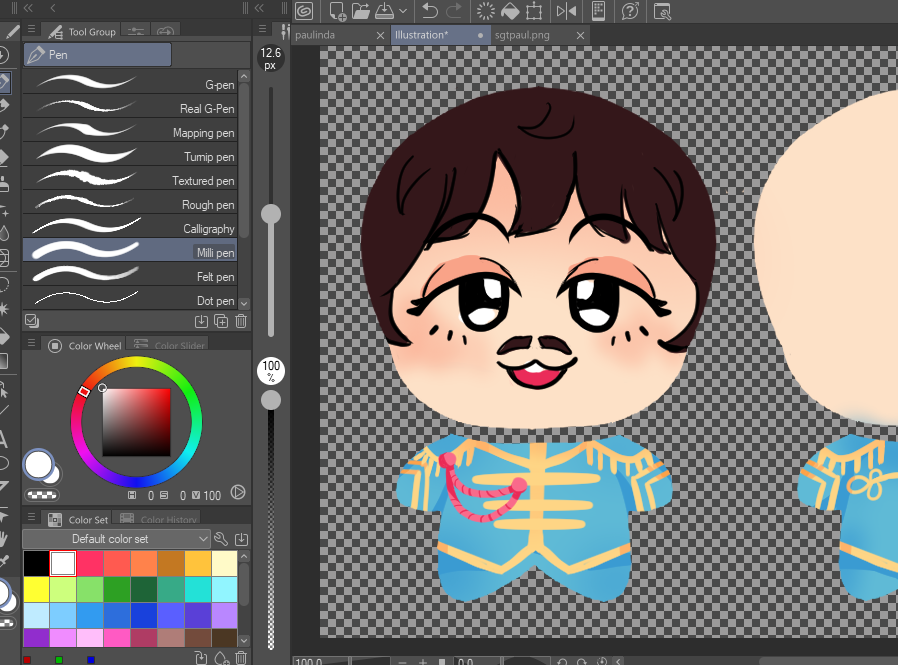Choose the Real G-Pen sub tool
This screenshot has width=898, height=665.
[130, 108]
